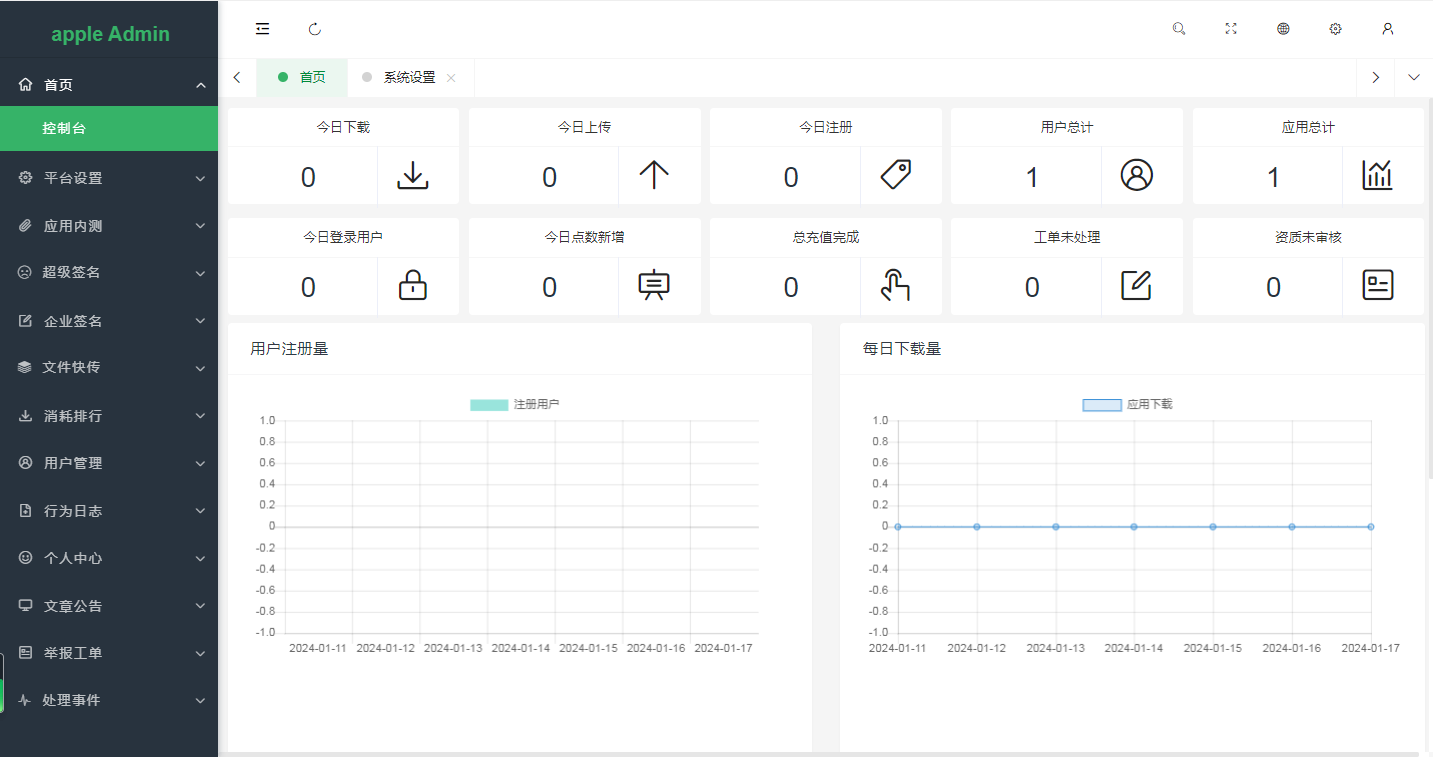Viewport: 1433px width, 757px height.
Task: Click the 2024-01-17 data point on download chart
Action: tap(1370, 526)
